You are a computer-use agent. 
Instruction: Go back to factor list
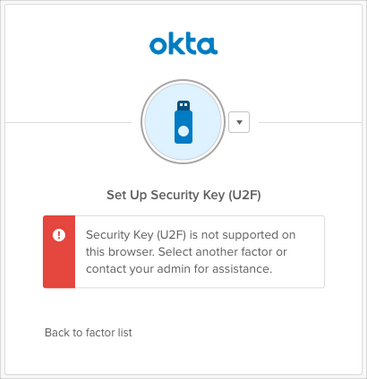(88, 332)
